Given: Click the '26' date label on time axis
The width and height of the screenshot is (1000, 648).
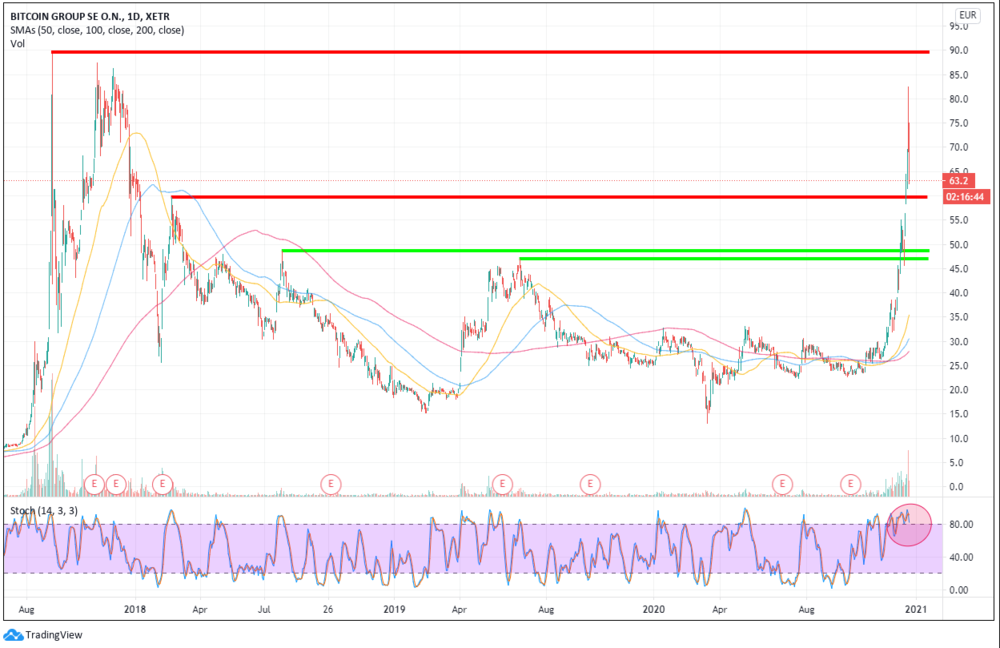Looking at the screenshot, I should 328,609.
